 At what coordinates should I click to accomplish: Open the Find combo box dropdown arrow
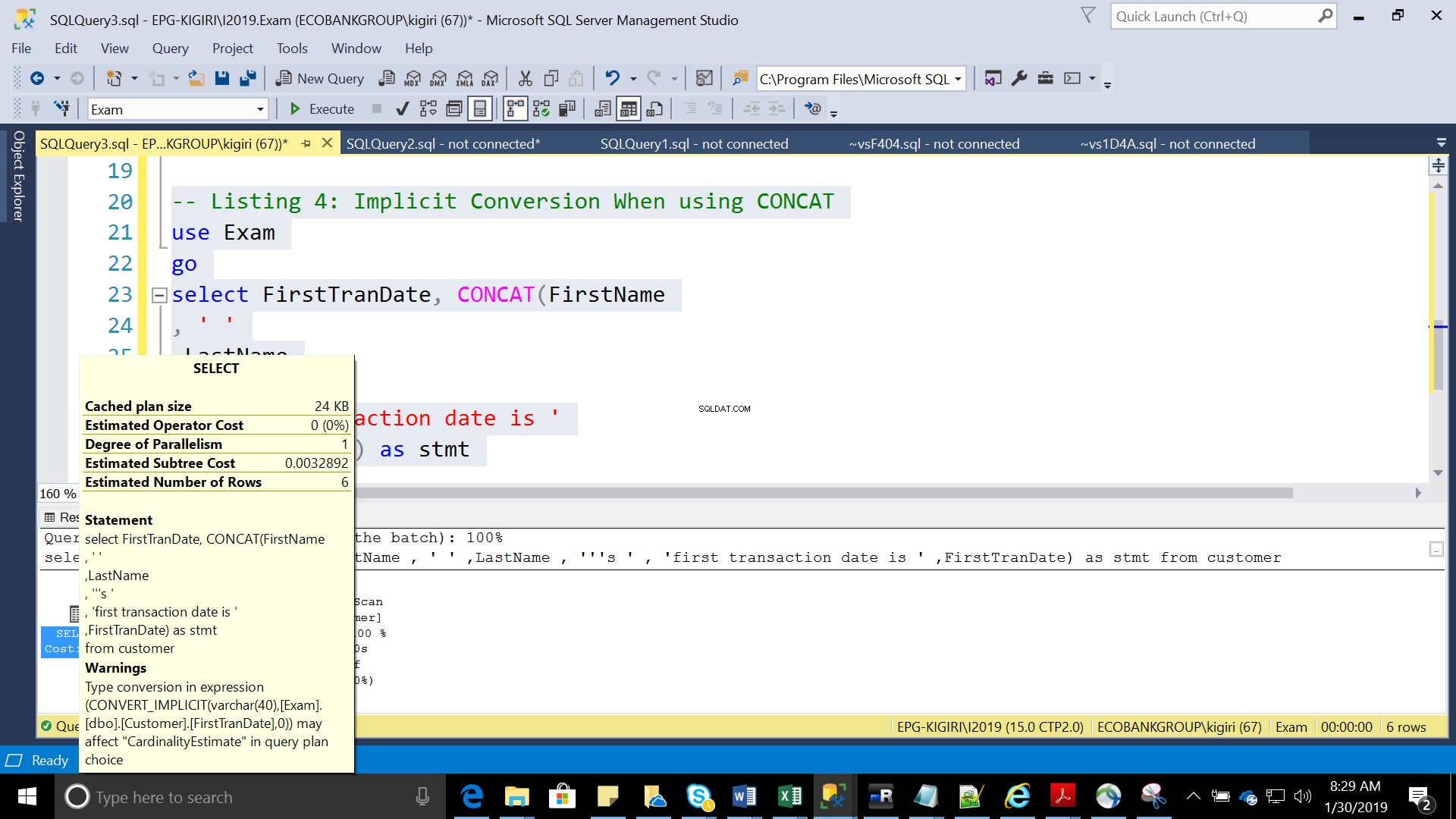[x=958, y=79]
